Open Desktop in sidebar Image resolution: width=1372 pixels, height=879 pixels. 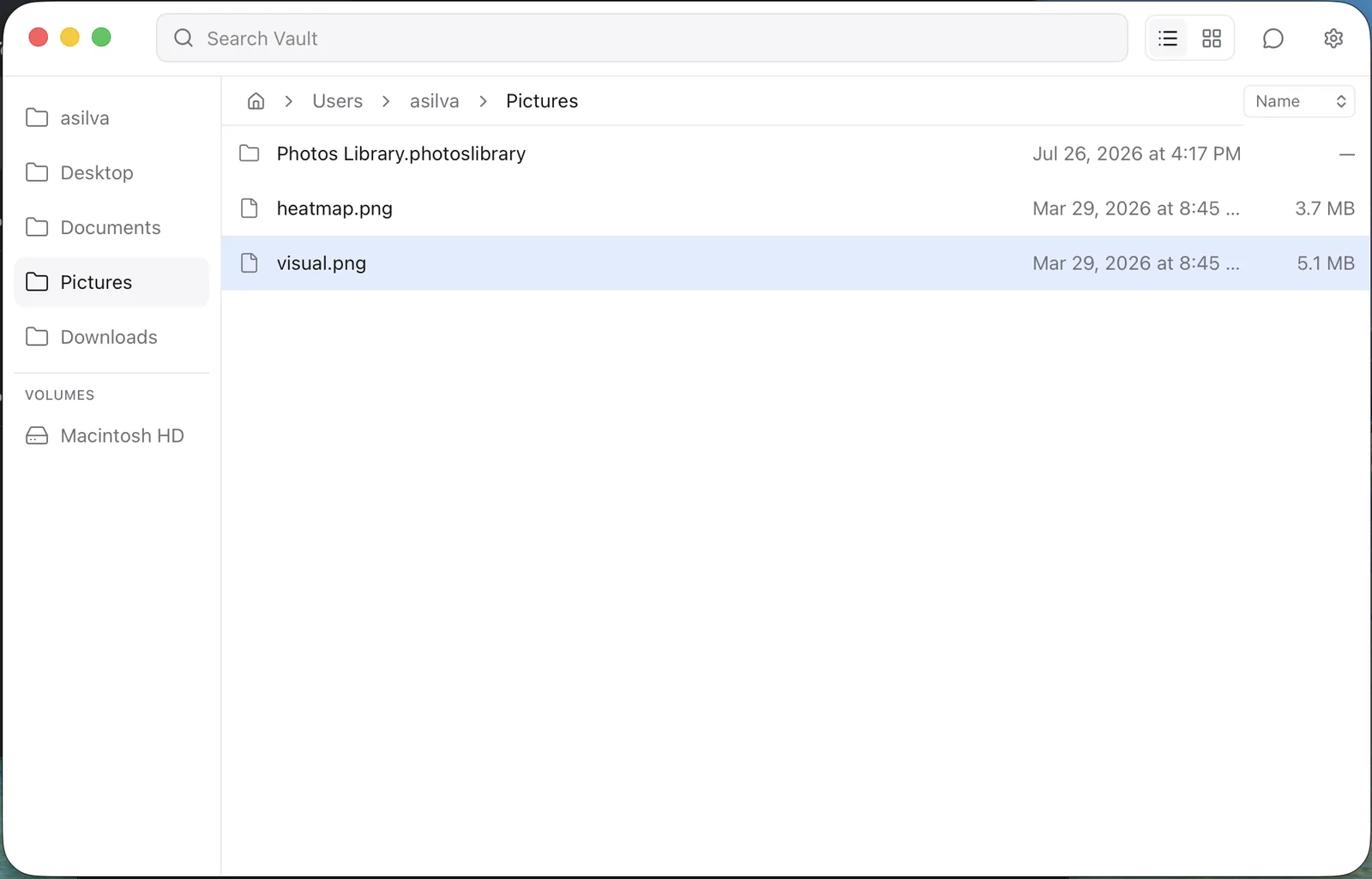[111, 172]
